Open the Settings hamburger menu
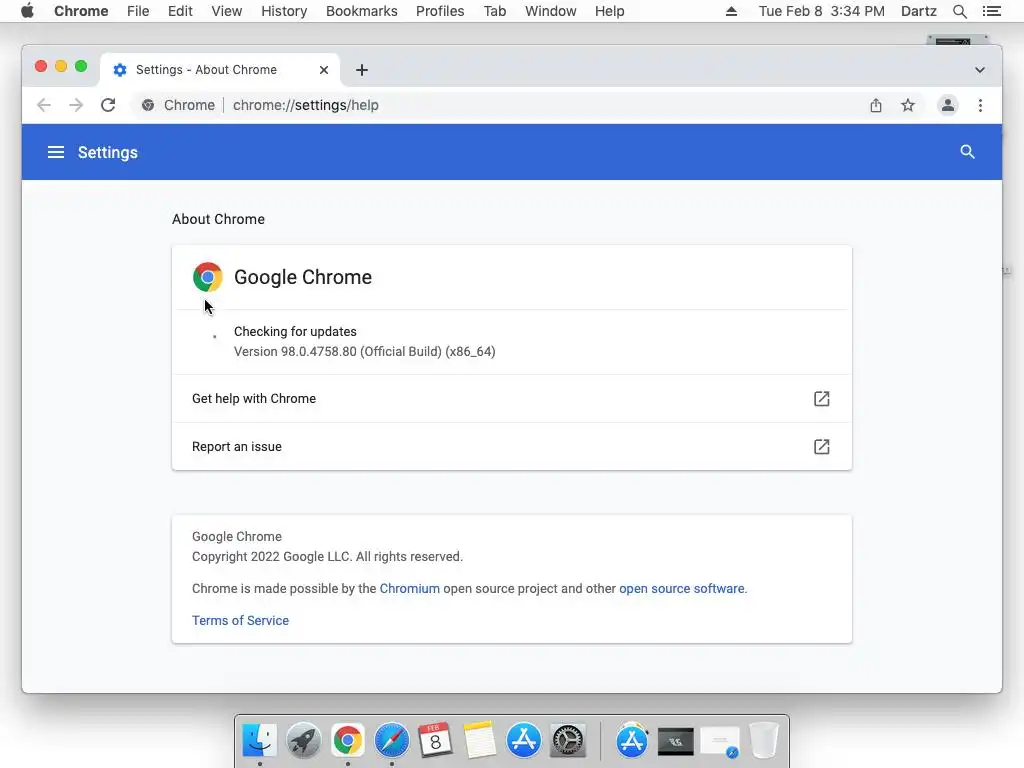The height and width of the screenshot is (768, 1024). (56, 152)
